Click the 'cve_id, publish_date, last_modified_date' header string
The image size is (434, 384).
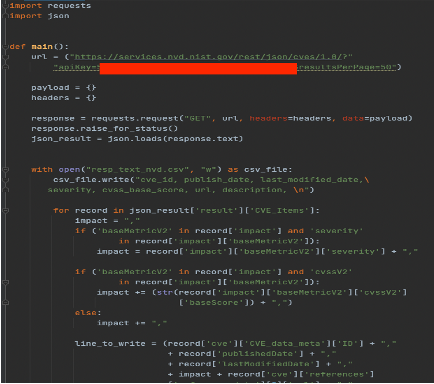(252, 180)
